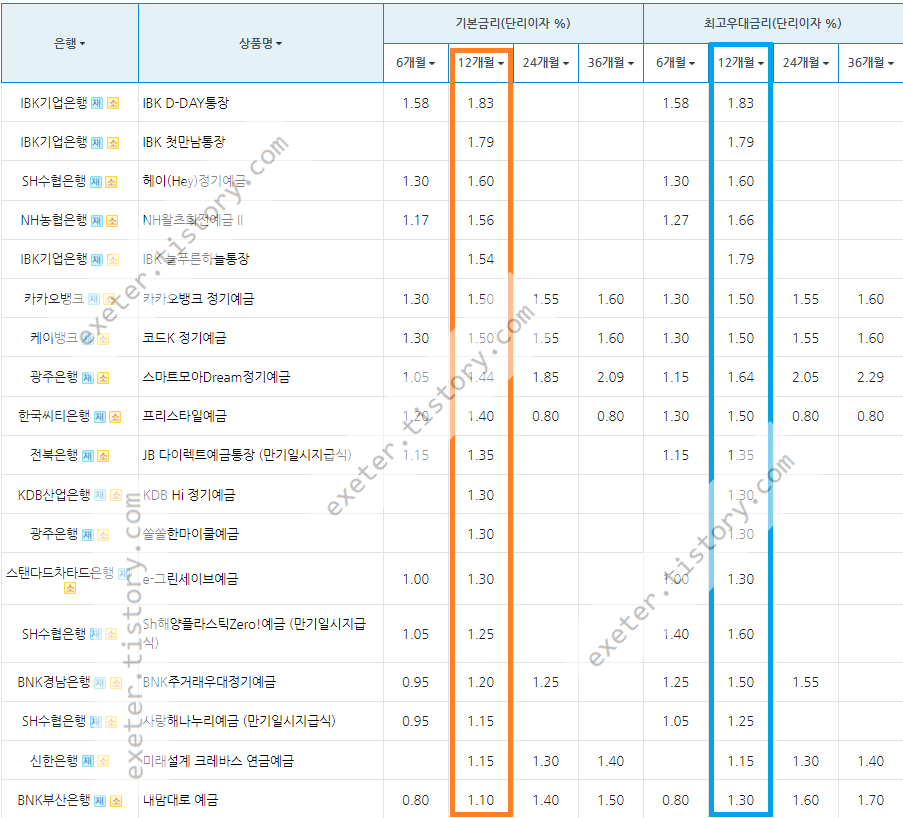The image size is (903, 818).
Task: Select product name KDB Hi 정기예금
Action: point(189,495)
